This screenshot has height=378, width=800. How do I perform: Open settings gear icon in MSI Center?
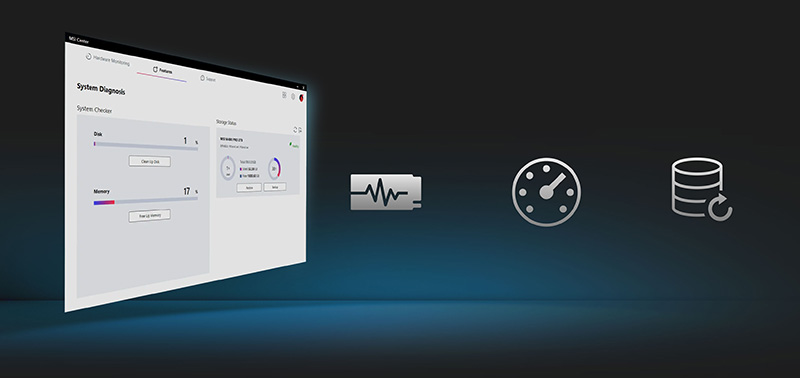(x=293, y=96)
